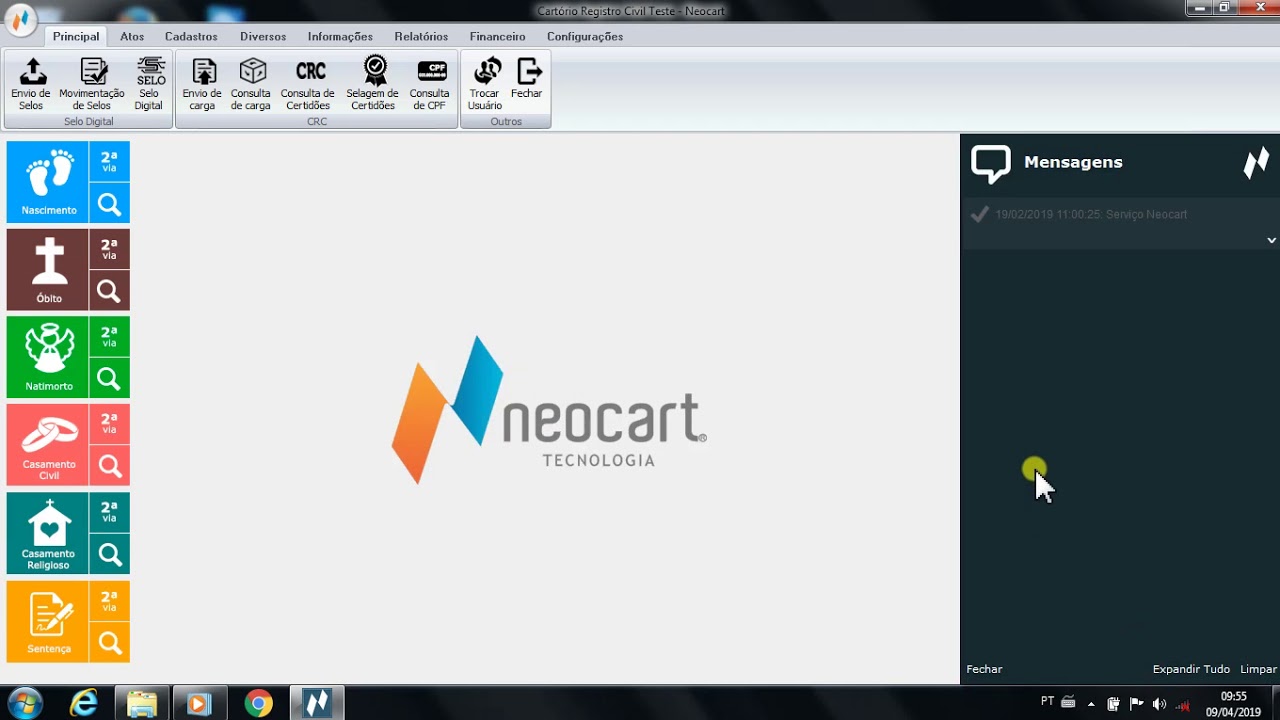Click Fechar in Mensagens panel
The width and height of the screenshot is (1280, 720).
tap(984, 669)
